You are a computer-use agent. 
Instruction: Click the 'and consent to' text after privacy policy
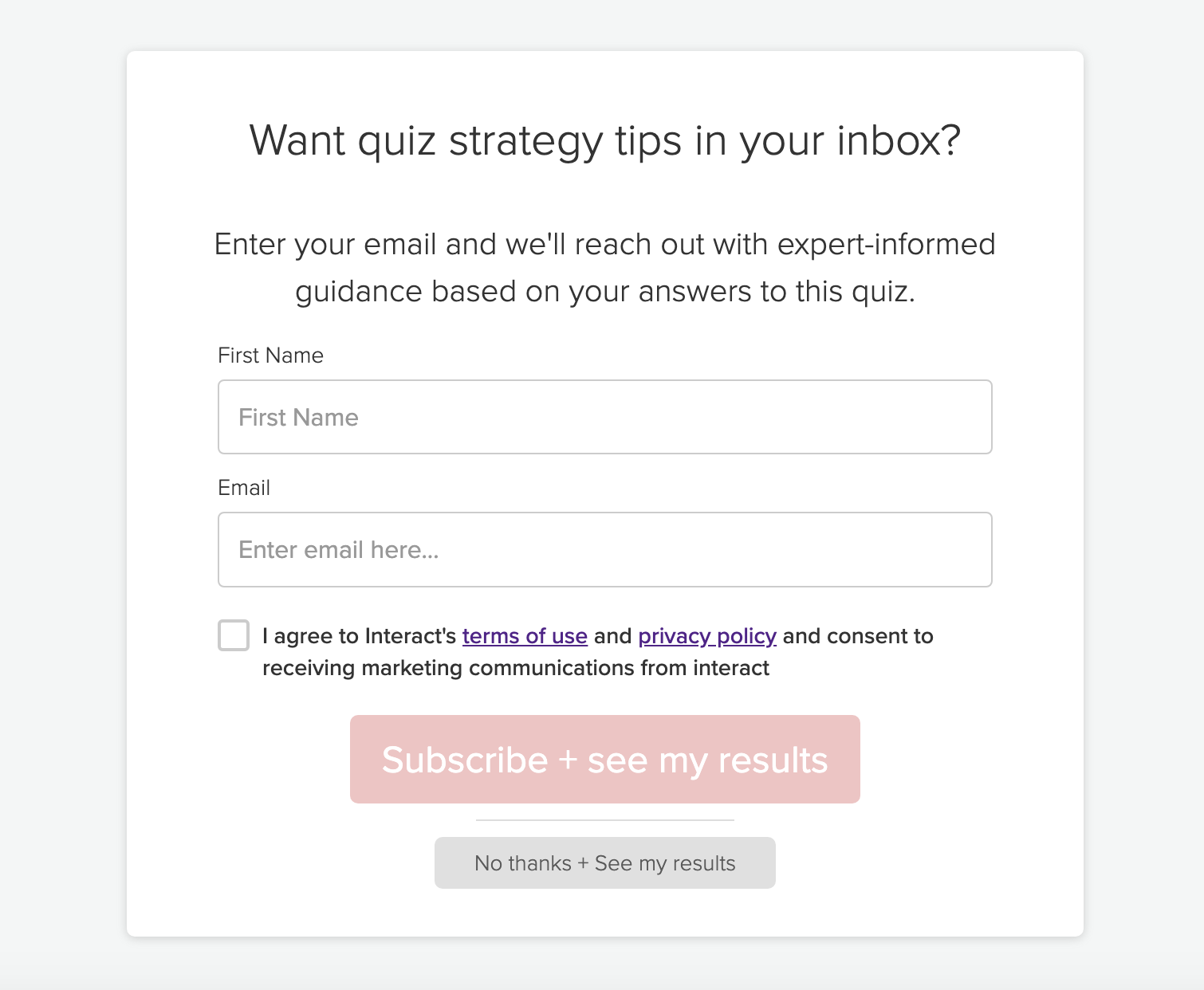858,636
